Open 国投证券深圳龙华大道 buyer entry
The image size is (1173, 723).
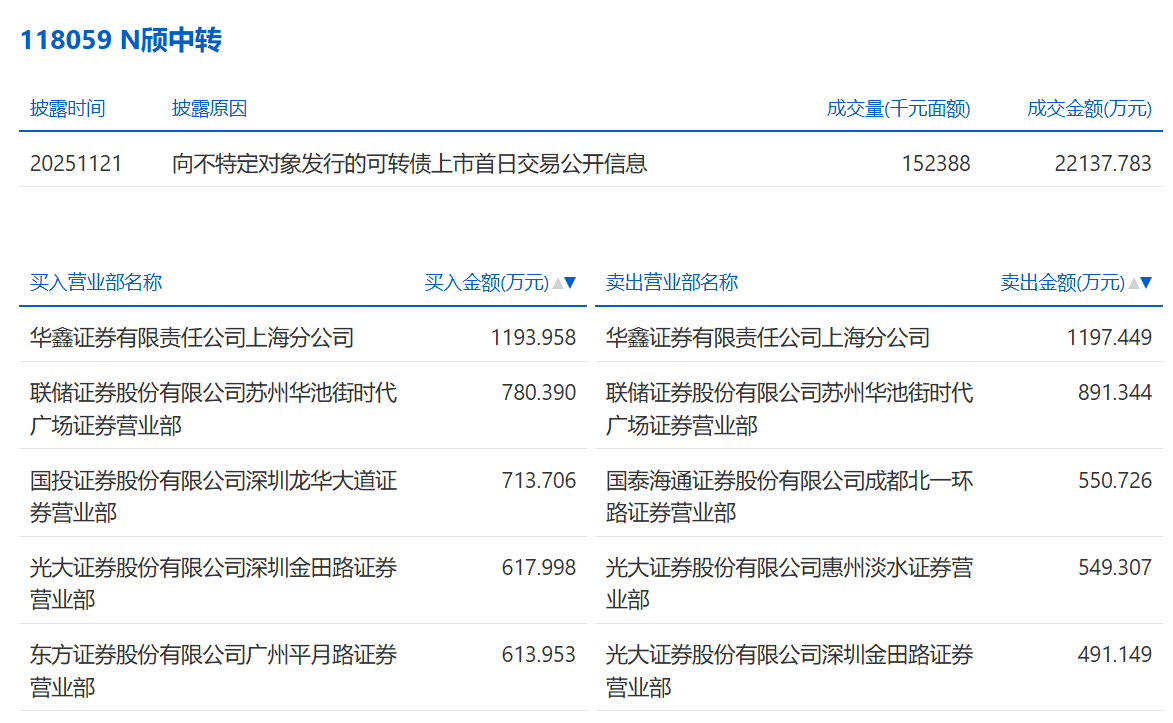click(x=213, y=496)
